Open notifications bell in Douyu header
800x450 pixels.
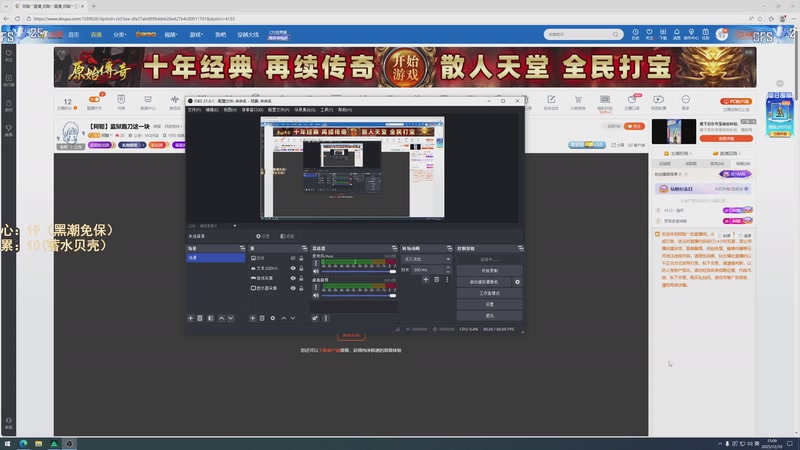677,34
